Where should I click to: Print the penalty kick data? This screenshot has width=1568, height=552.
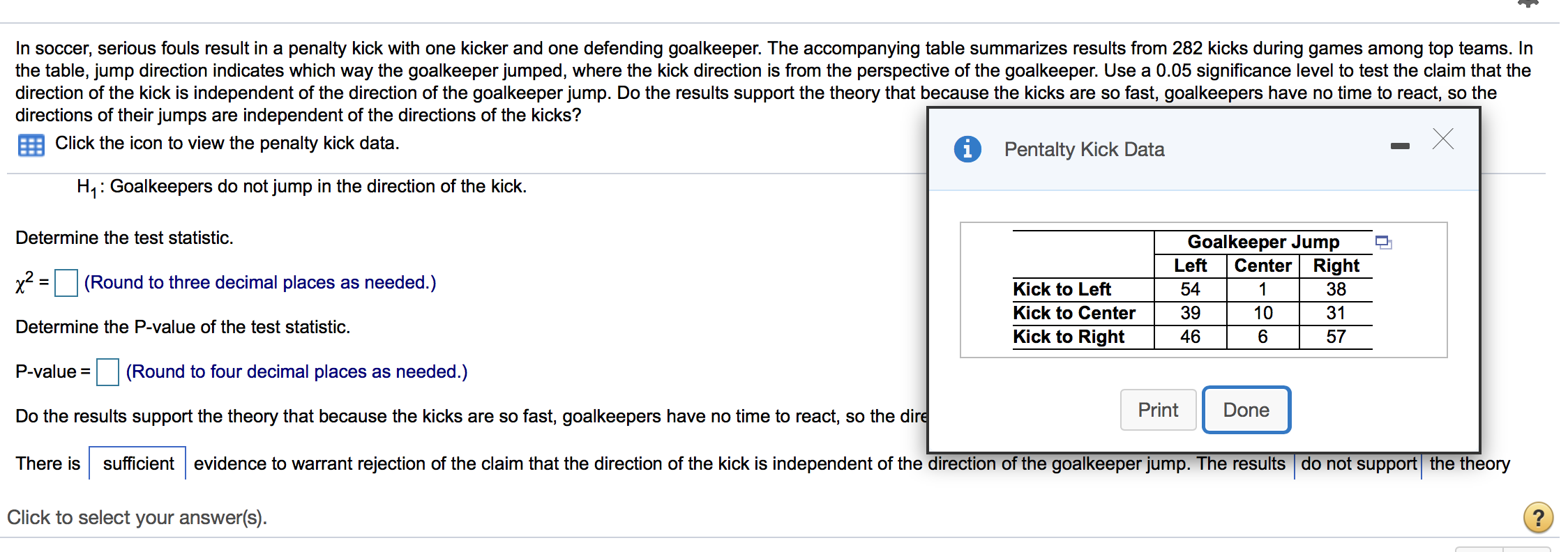[1158, 410]
